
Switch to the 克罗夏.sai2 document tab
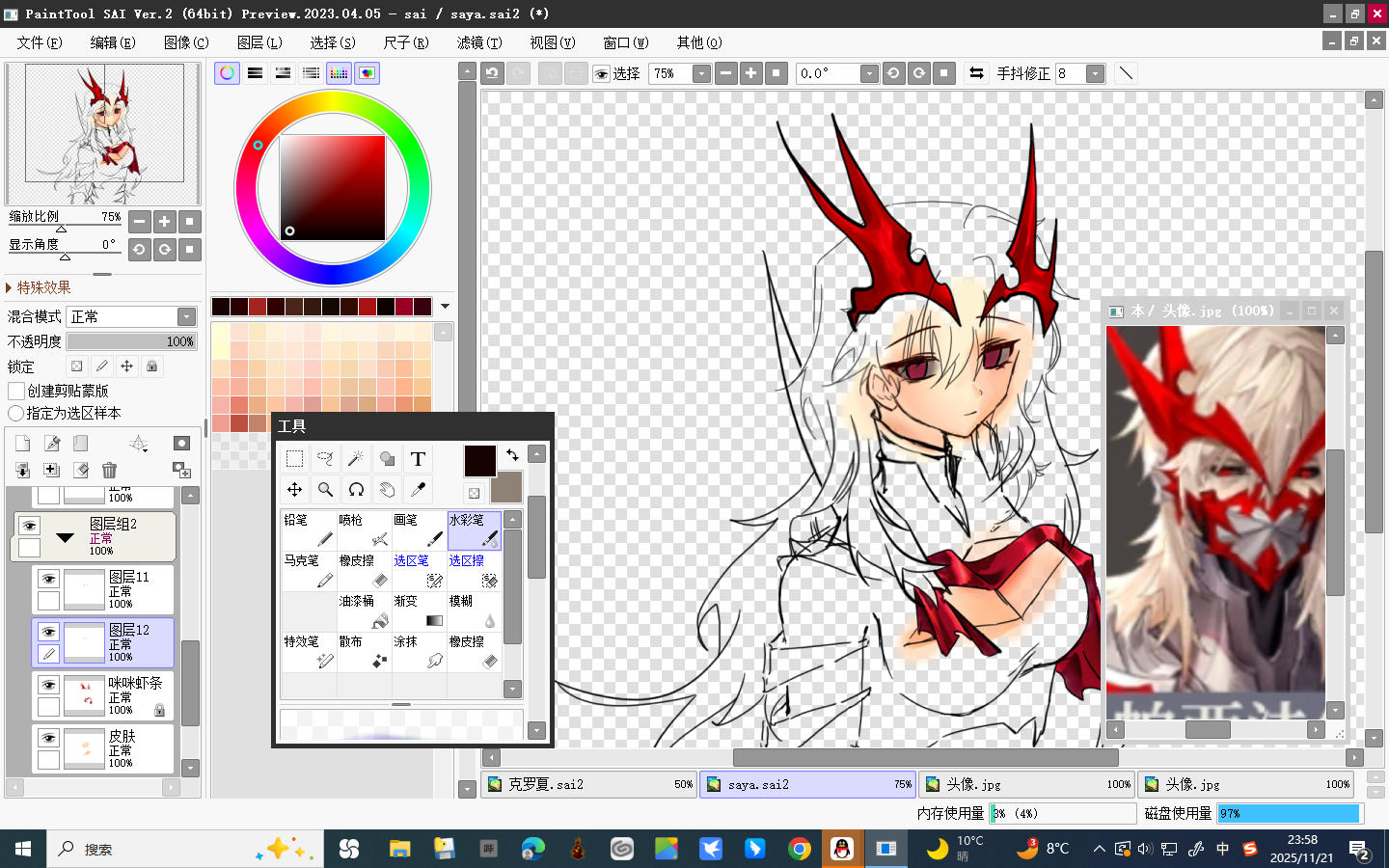(x=589, y=784)
